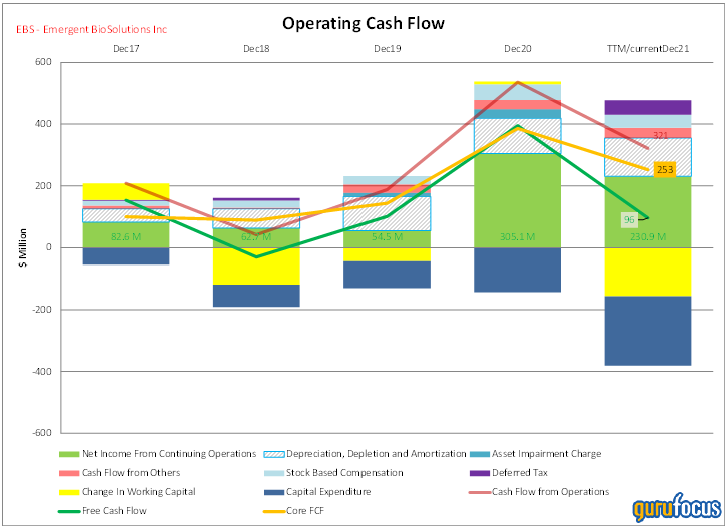This screenshot has width=727, height=528.
Task: Click the Dec21 purple deferred tax segment
Action: pos(648,108)
